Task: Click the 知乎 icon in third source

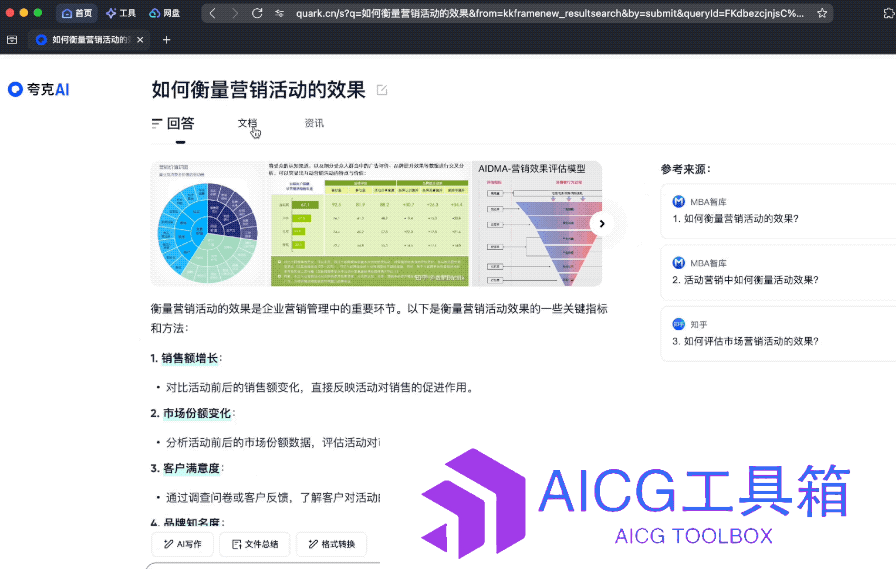Action: 678,324
